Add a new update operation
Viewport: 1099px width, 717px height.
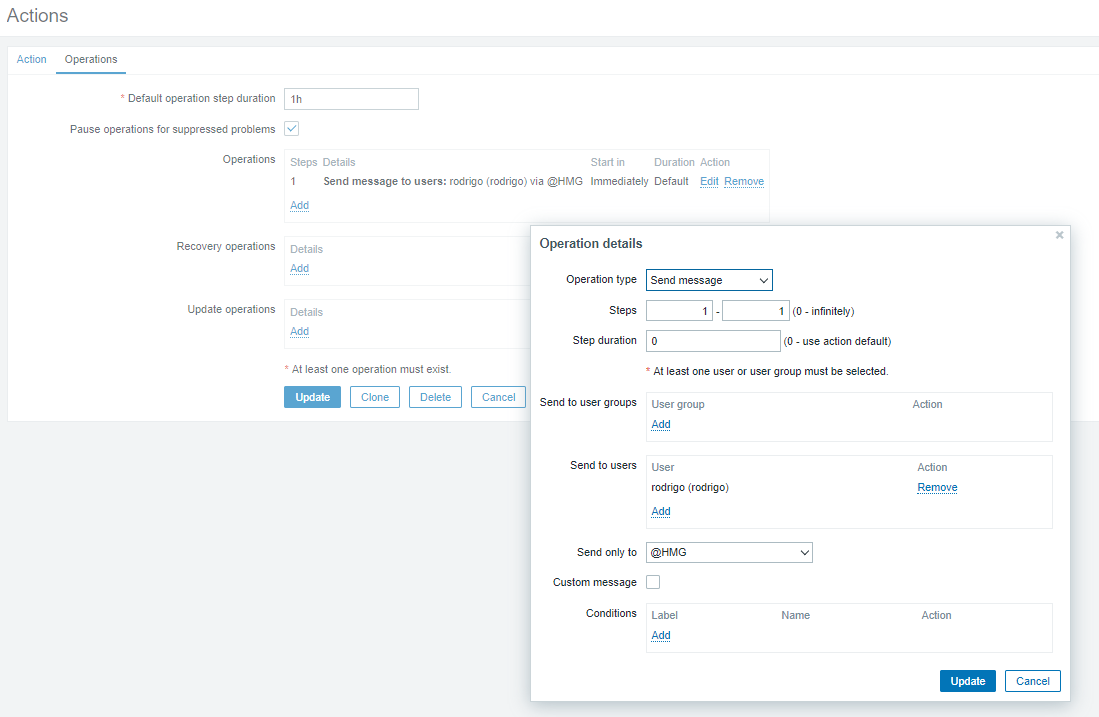(x=299, y=331)
